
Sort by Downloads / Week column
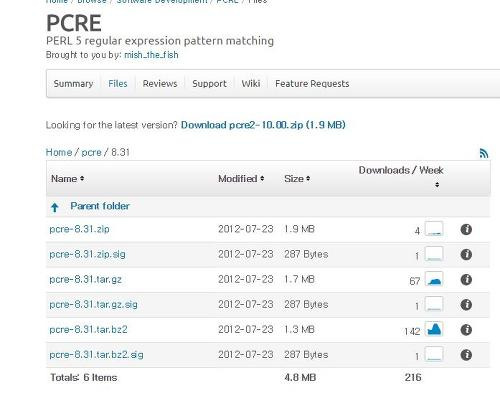coord(401,176)
